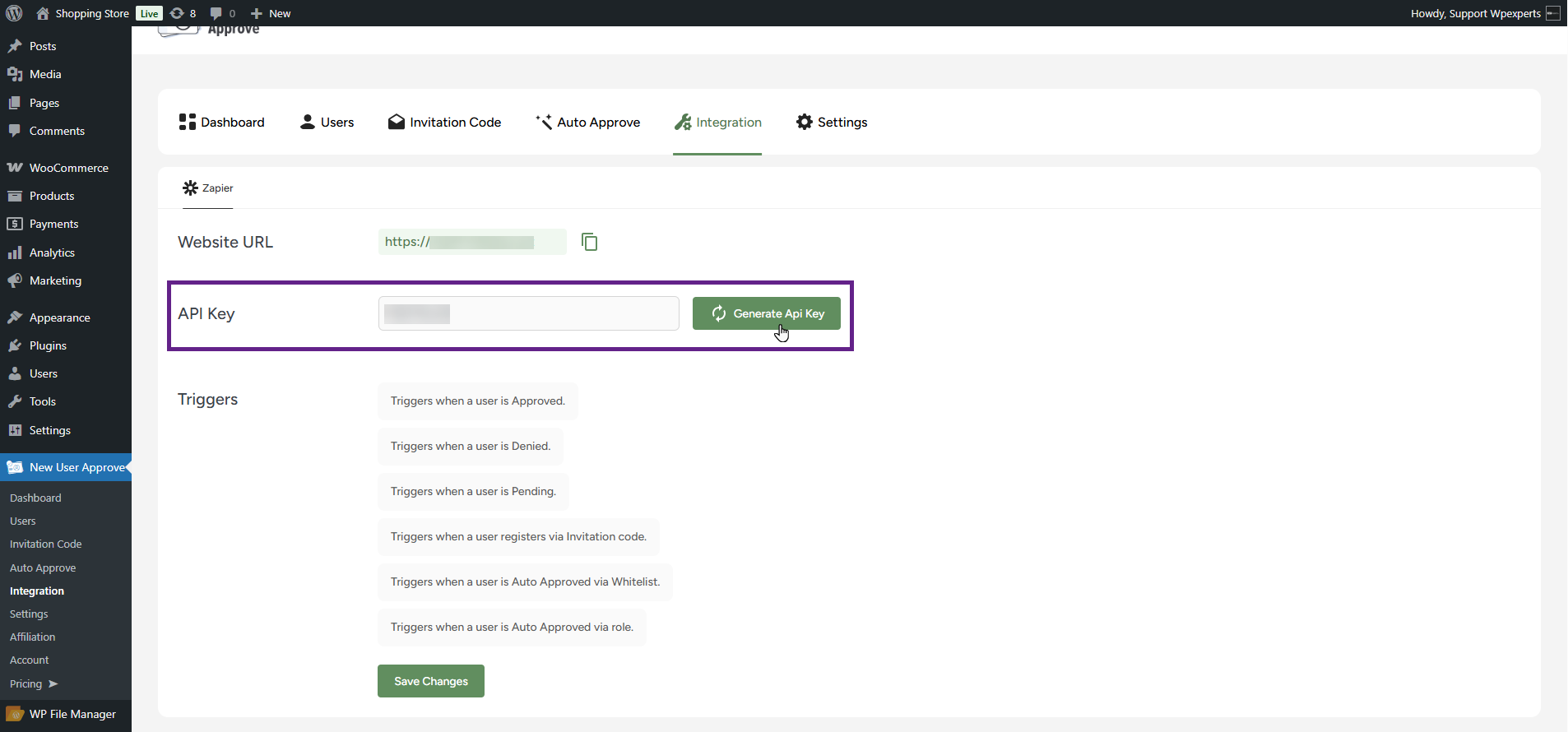Screen dimensions: 1568x732
Task: Open the New dropdown in the admin bar
Action: point(271,13)
